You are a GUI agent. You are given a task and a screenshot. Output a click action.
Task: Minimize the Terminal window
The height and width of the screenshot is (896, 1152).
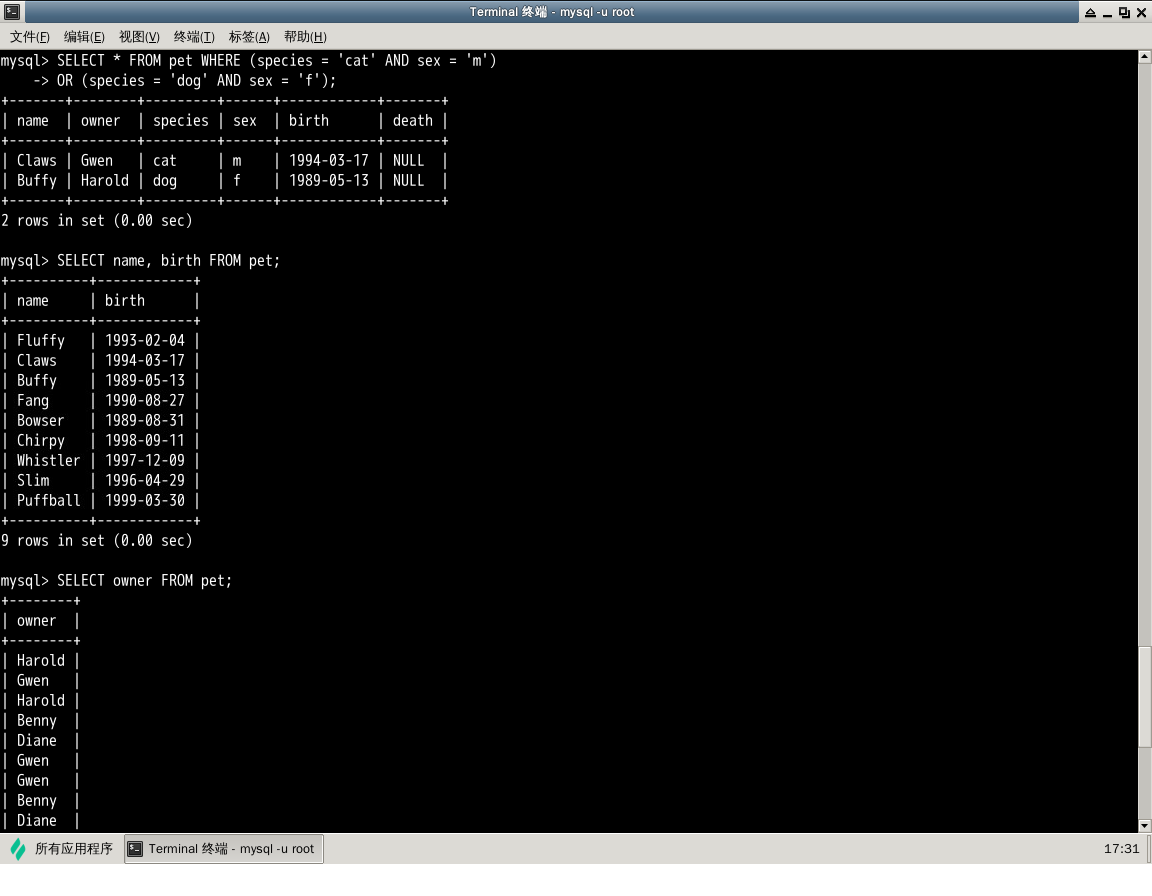coord(1107,12)
